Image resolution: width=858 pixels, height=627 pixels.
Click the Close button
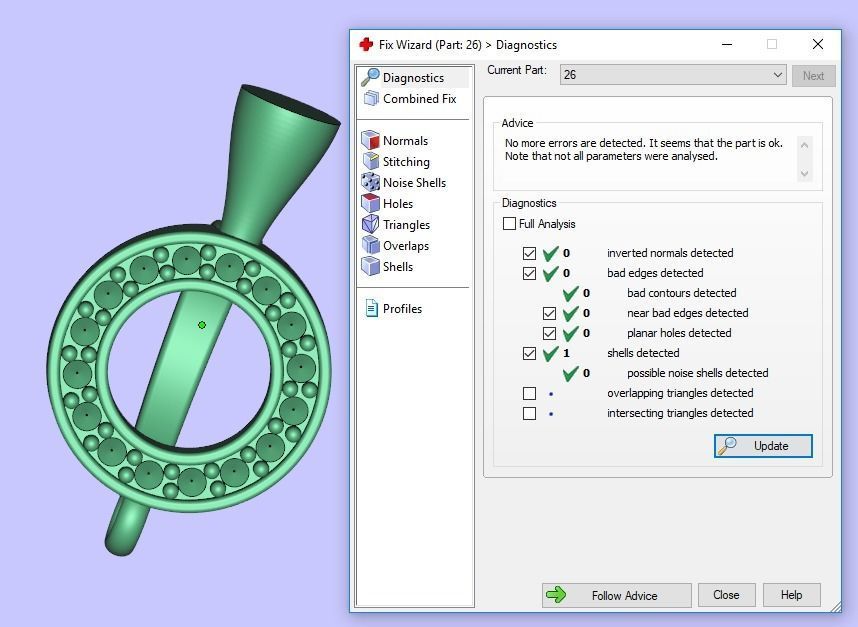pyautogui.click(x=726, y=595)
